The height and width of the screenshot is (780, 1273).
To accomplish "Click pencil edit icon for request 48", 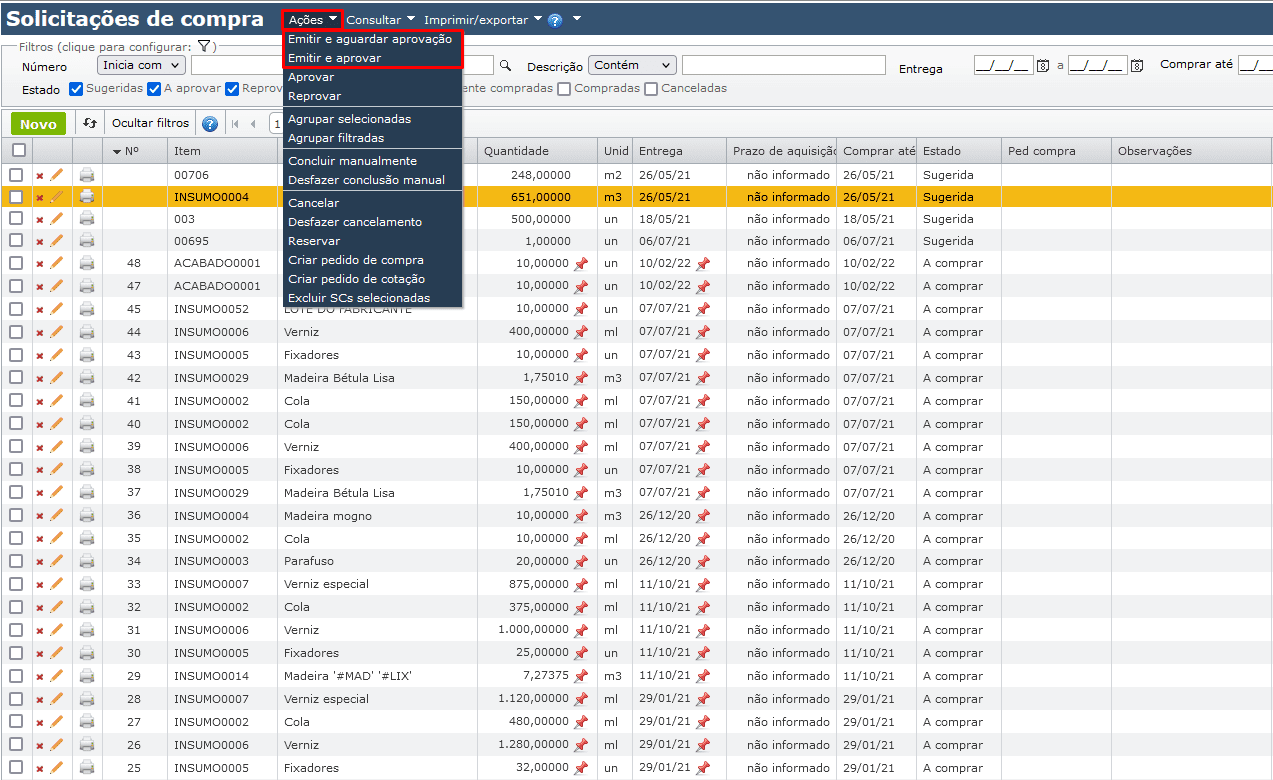I will click(57, 263).
